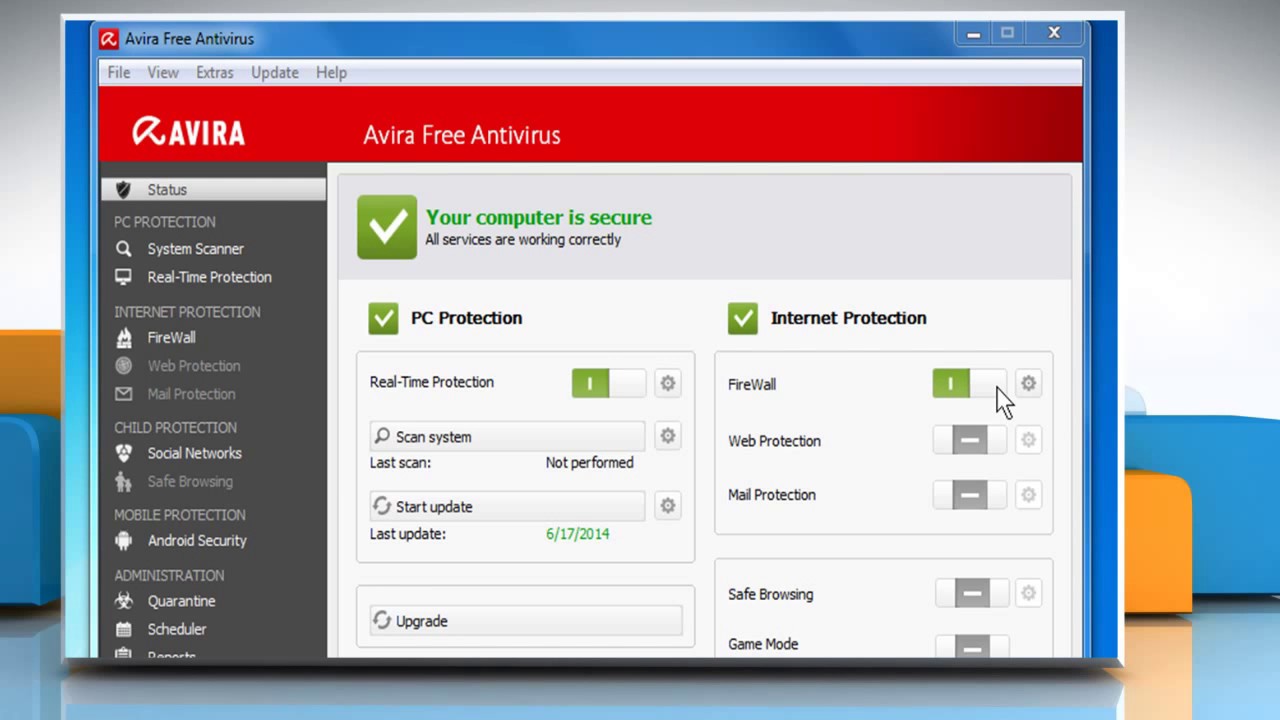The width and height of the screenshot is (1280, 720).
Task: Click the Real-Time Protection monitor icon
Action: pos(123,277)
